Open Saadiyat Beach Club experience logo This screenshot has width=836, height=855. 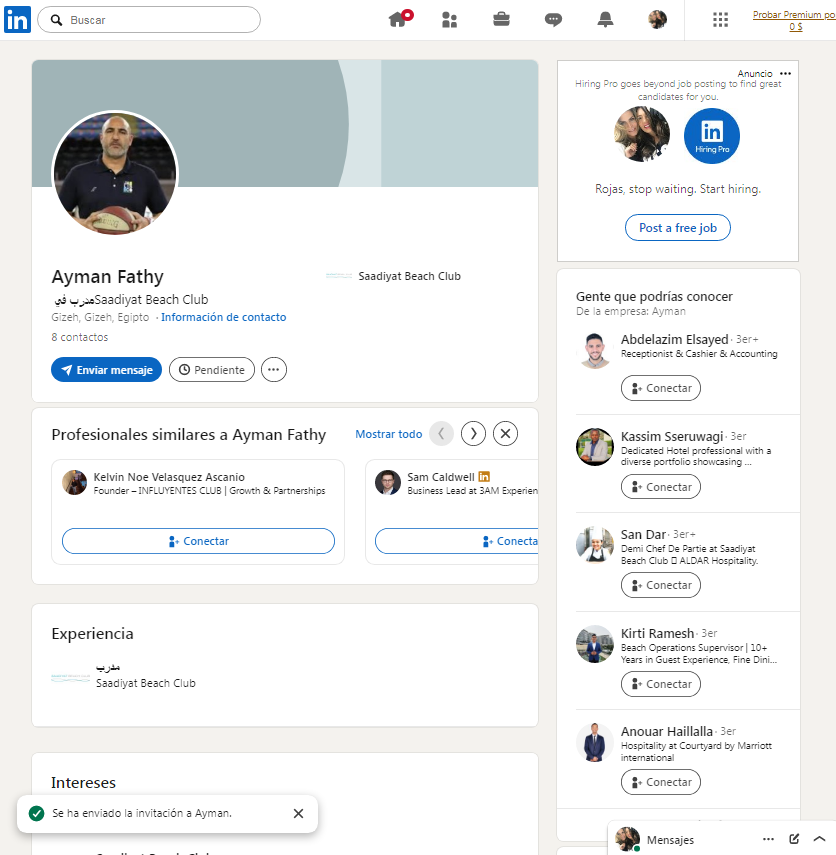tap(70, 677)
